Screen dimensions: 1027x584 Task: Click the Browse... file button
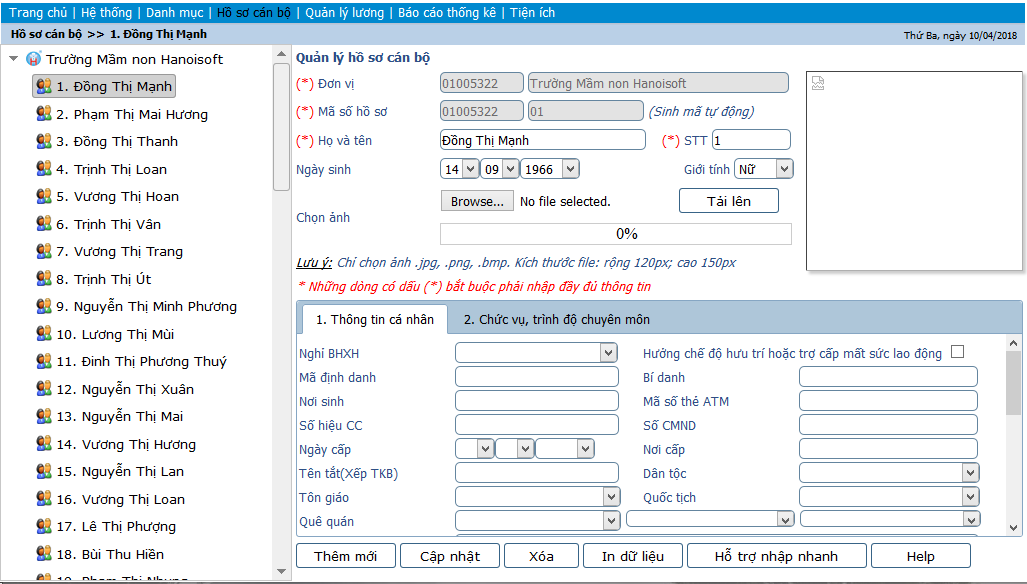tap(477, 201)
